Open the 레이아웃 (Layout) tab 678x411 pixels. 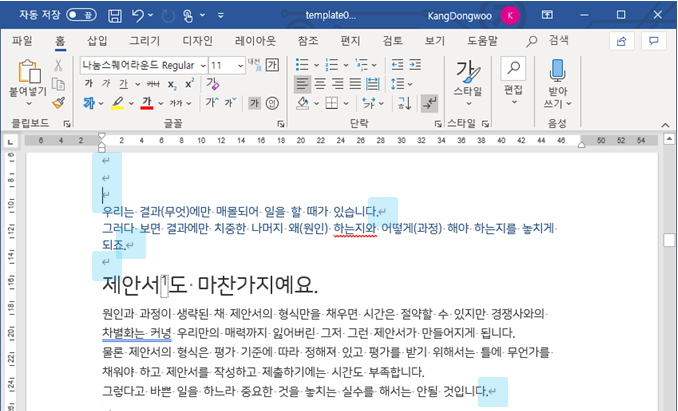click(x=255, y=41)
